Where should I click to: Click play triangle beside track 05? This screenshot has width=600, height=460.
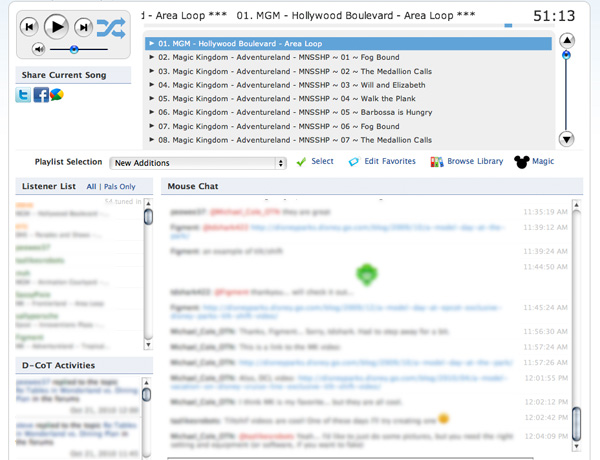[x=152, y=98]
